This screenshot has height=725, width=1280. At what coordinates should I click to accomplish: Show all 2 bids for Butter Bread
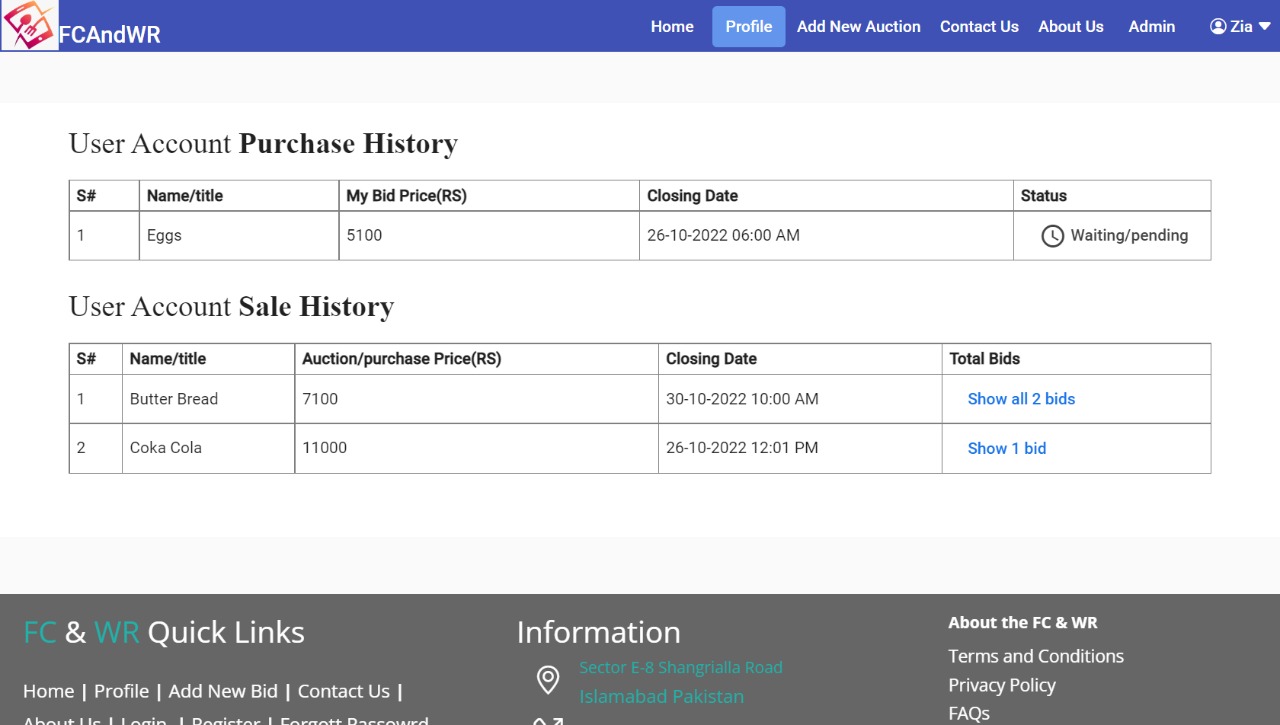pos(1021,399)
